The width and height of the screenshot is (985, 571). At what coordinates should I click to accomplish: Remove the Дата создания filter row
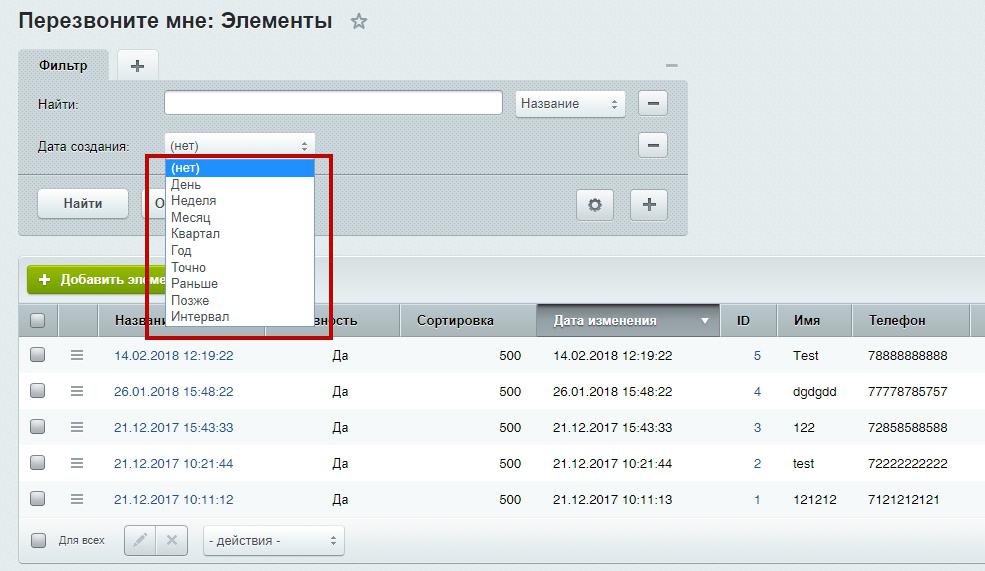pyautogui.click(x=653, y=145)
